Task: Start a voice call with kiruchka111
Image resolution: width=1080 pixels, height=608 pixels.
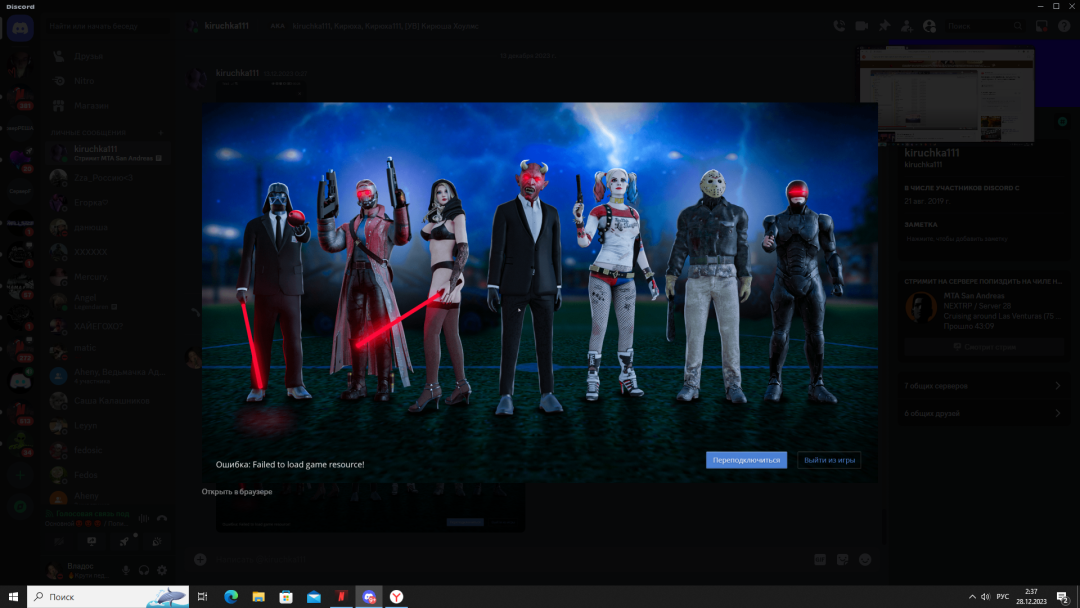Action: click(x=839, y=26)
